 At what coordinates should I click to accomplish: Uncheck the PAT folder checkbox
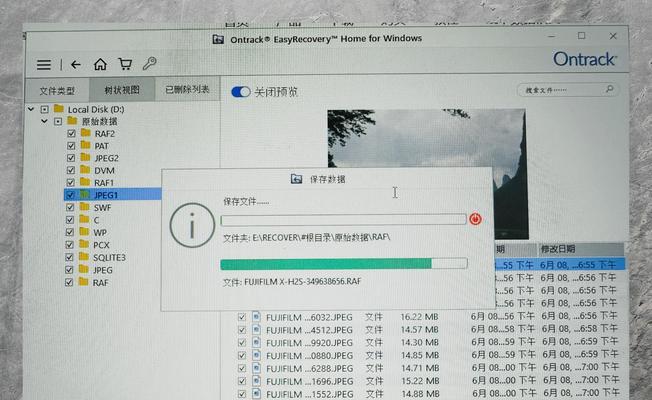tap(71, 146)
